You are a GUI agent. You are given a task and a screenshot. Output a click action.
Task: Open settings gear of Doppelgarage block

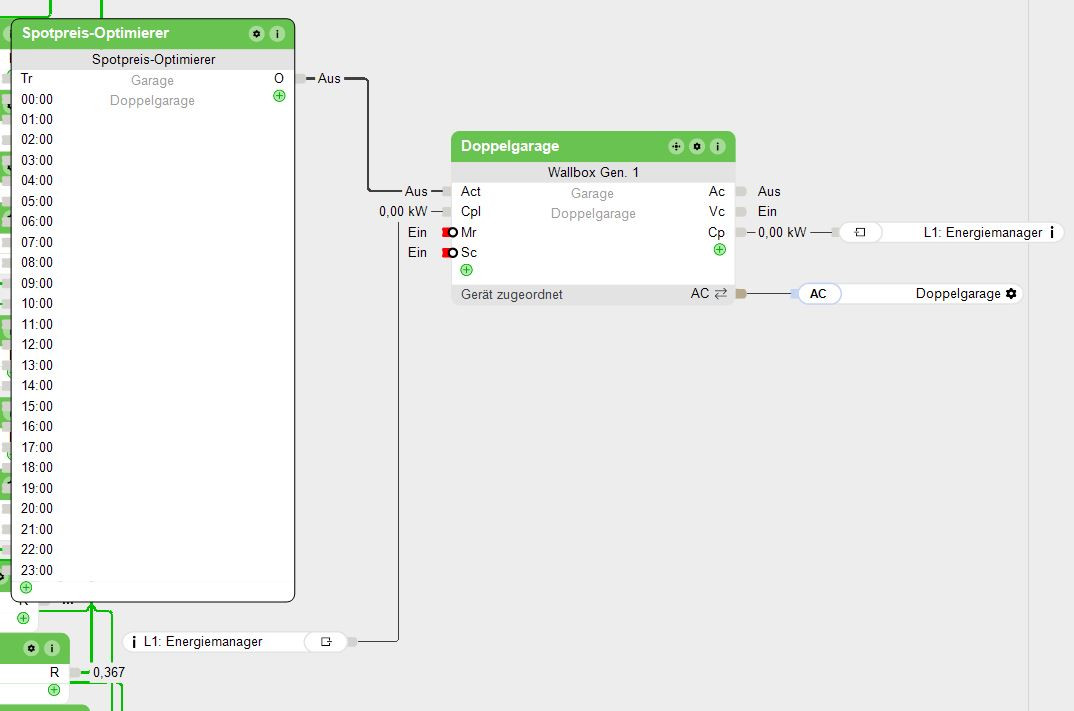pos(697,147)
